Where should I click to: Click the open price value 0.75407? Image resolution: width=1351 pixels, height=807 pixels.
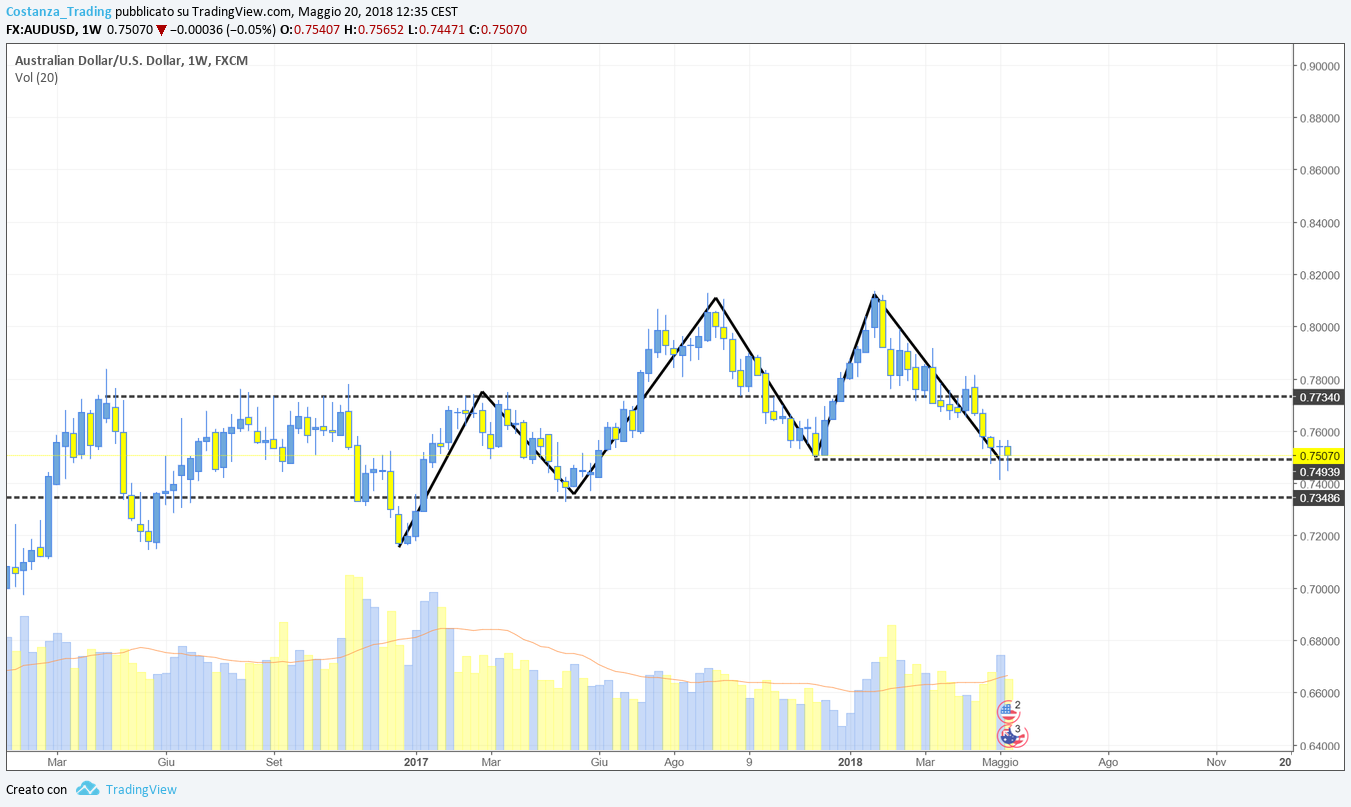coord(319,29)
